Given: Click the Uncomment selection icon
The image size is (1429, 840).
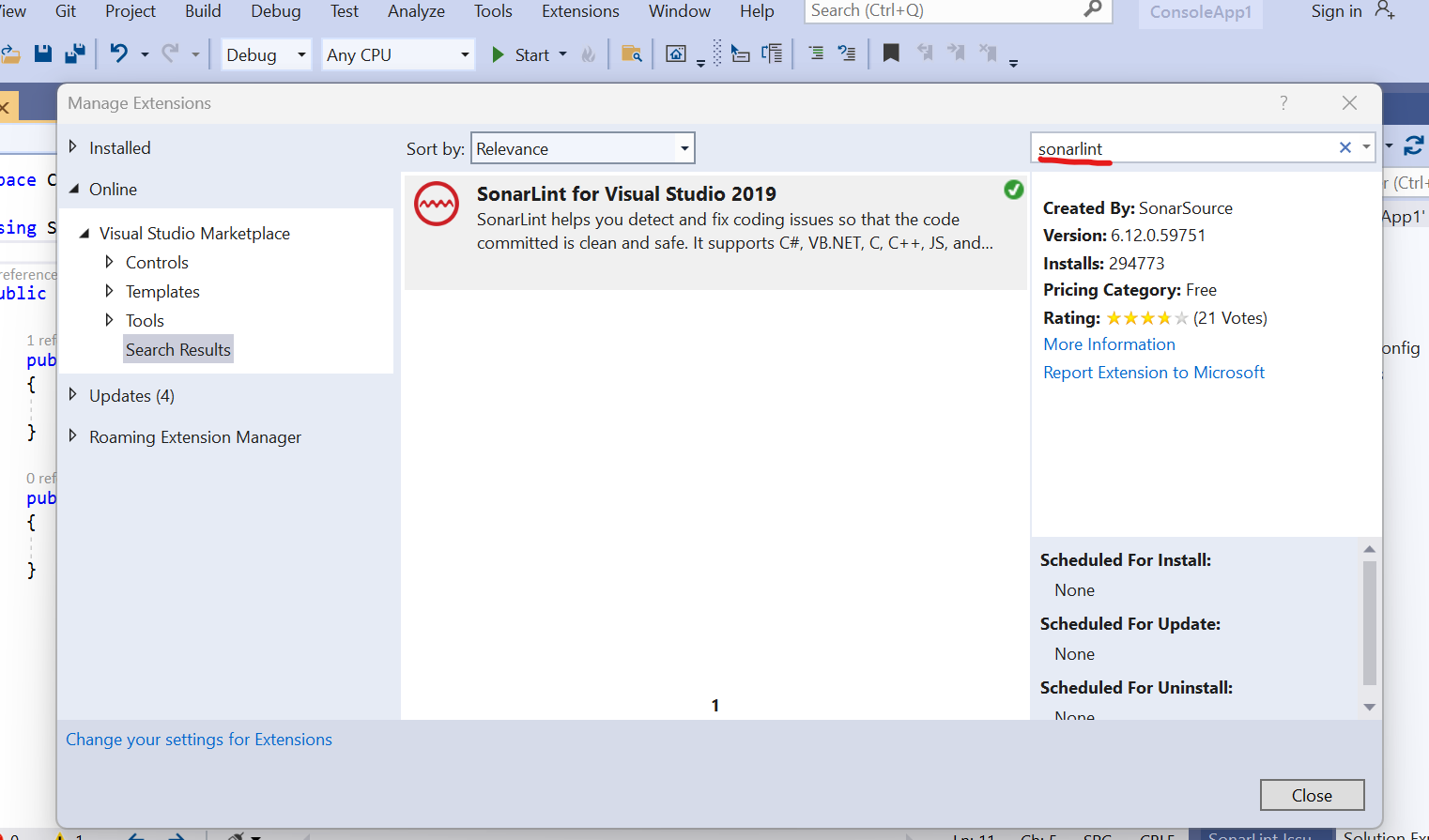Looking at the screenshot, I should (x=847, y=53).
